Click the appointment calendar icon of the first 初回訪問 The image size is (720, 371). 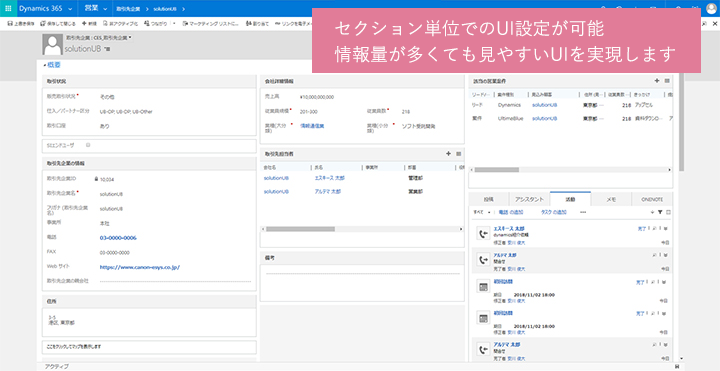coord(483,287)
